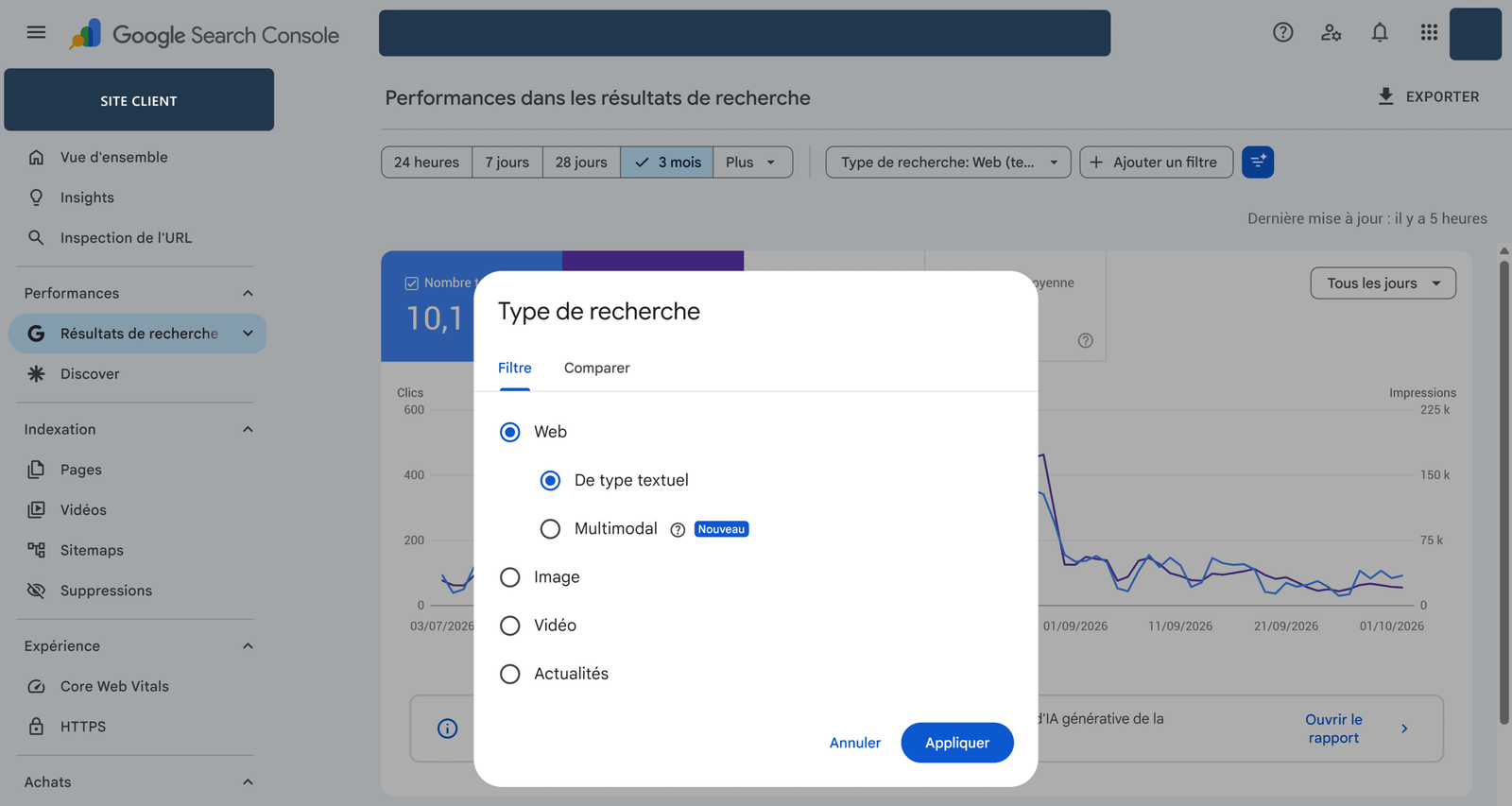The height and width of the screenshot is (806, 1512).
Task: Click Annuler to cancel dialog
Action: [855, 743]
